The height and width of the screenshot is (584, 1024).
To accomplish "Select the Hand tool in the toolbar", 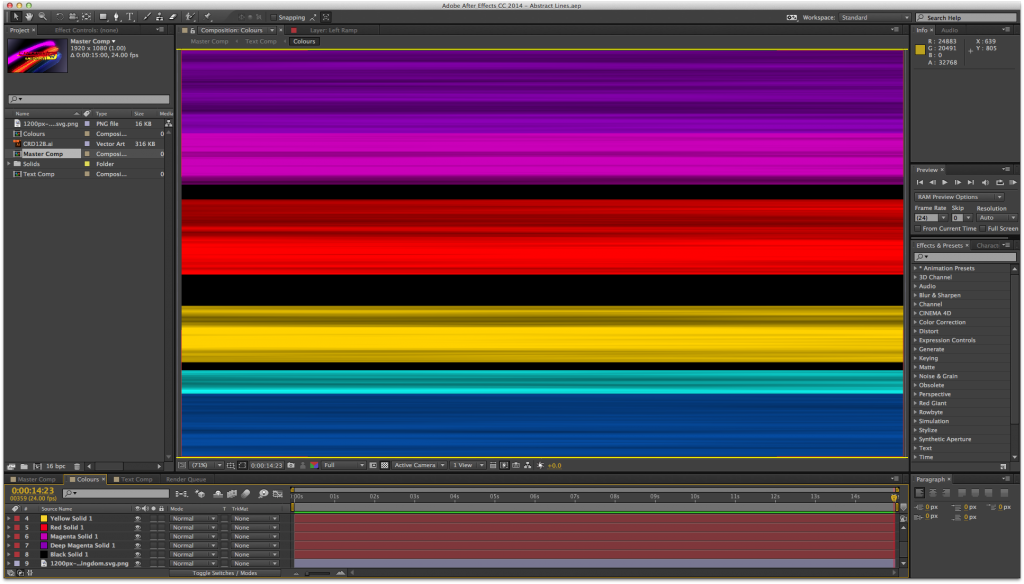I will (x=29, y=17).
